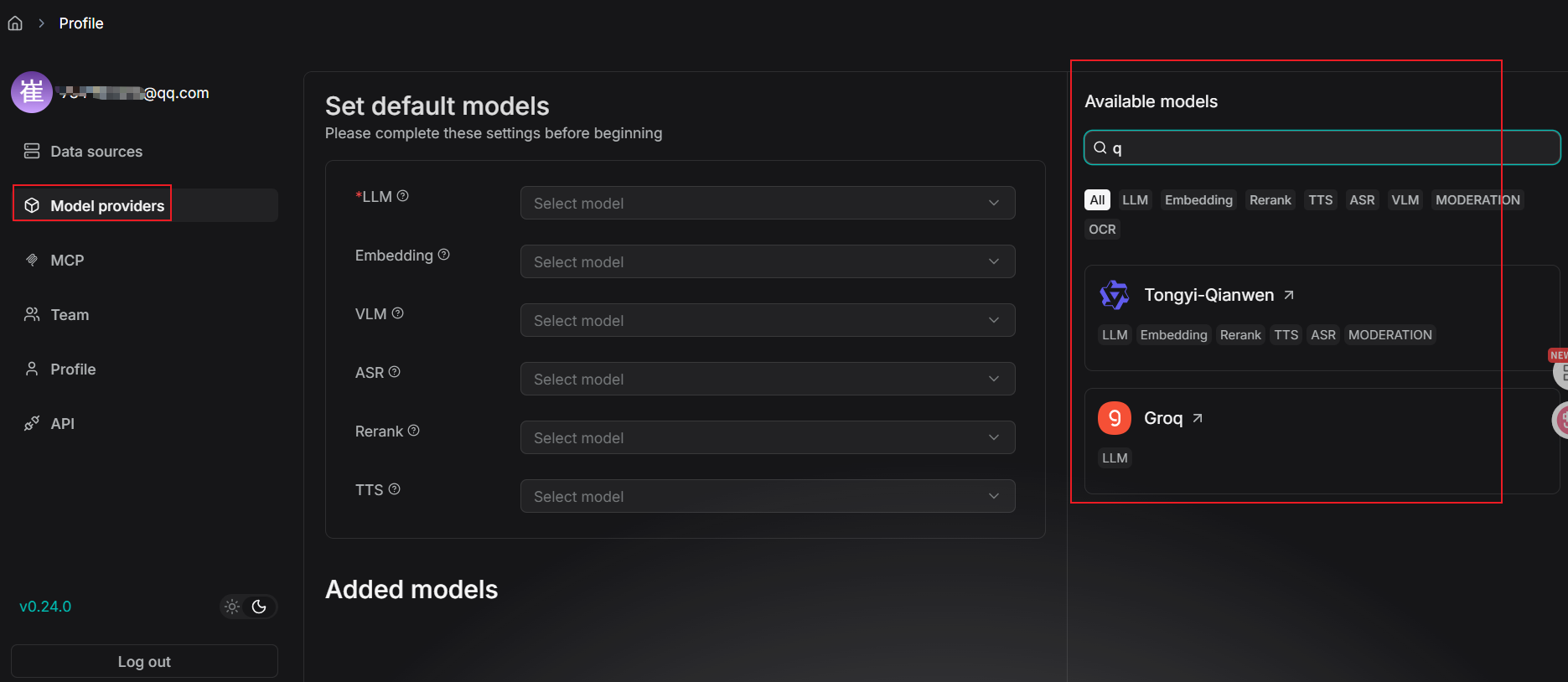Viewport: 1568px width, 682px height.
Task: Open API in the sidebar
Action: coord(144,423)
